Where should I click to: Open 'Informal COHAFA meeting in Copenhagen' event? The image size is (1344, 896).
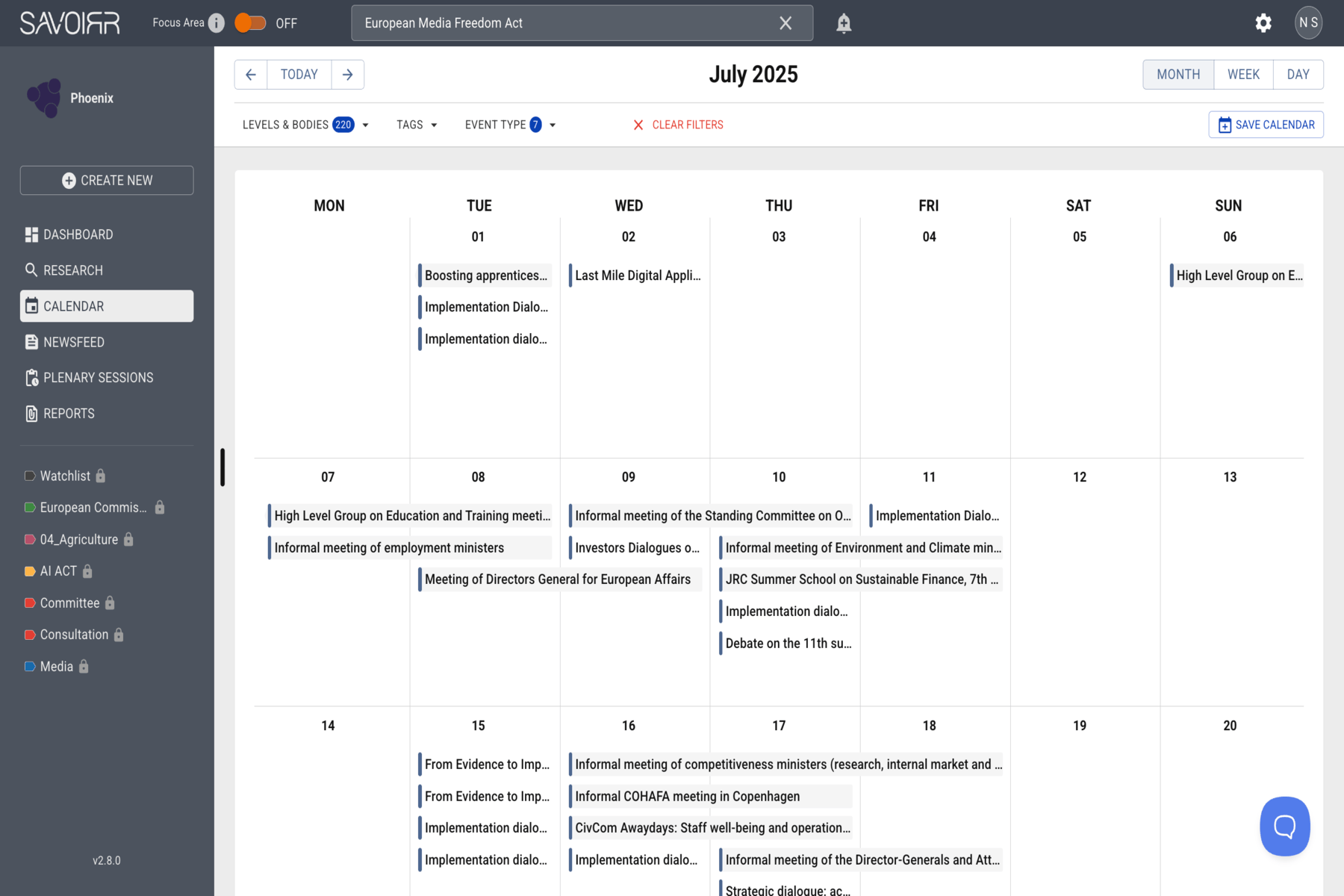tap(710, 797)
